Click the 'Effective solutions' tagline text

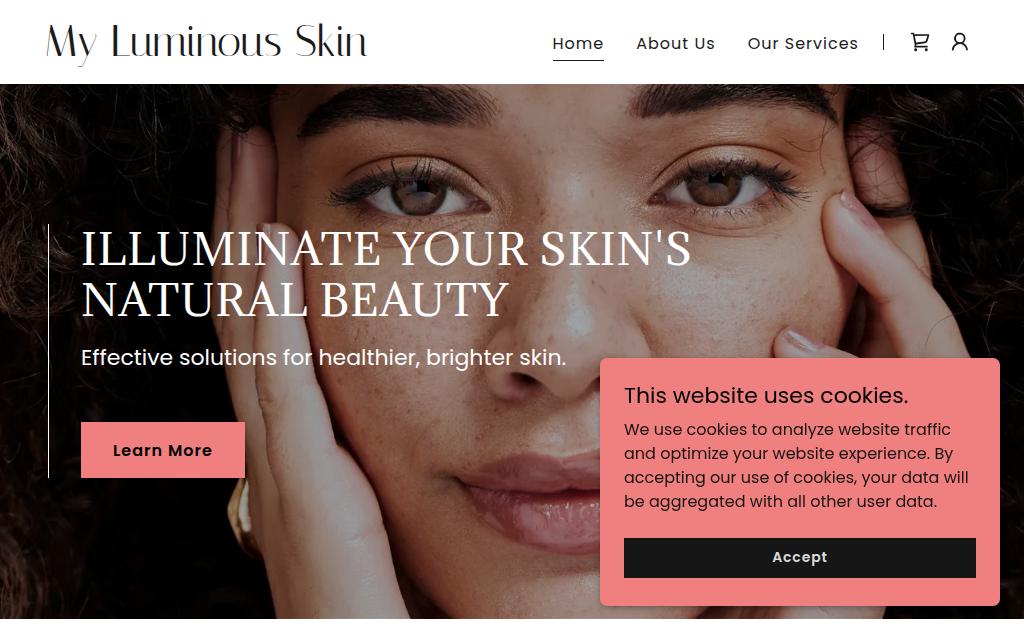323,358
